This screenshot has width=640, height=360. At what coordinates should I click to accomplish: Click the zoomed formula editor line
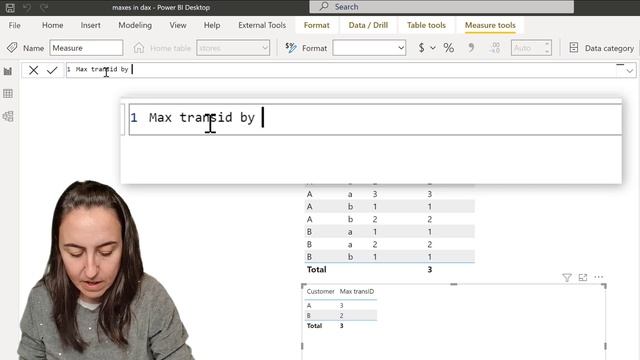pos(376,119)
